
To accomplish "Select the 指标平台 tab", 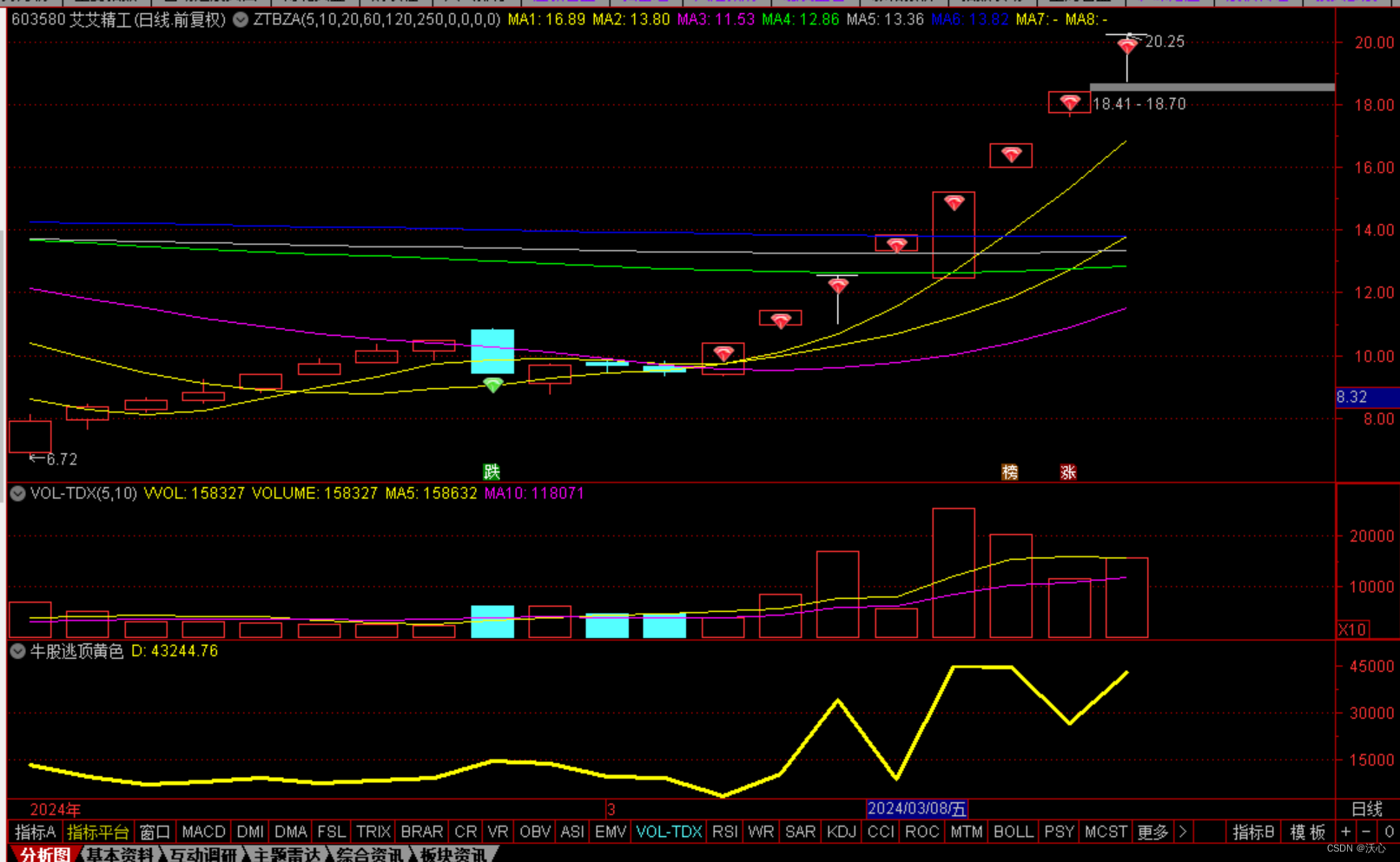I will [x=97, y=832].
